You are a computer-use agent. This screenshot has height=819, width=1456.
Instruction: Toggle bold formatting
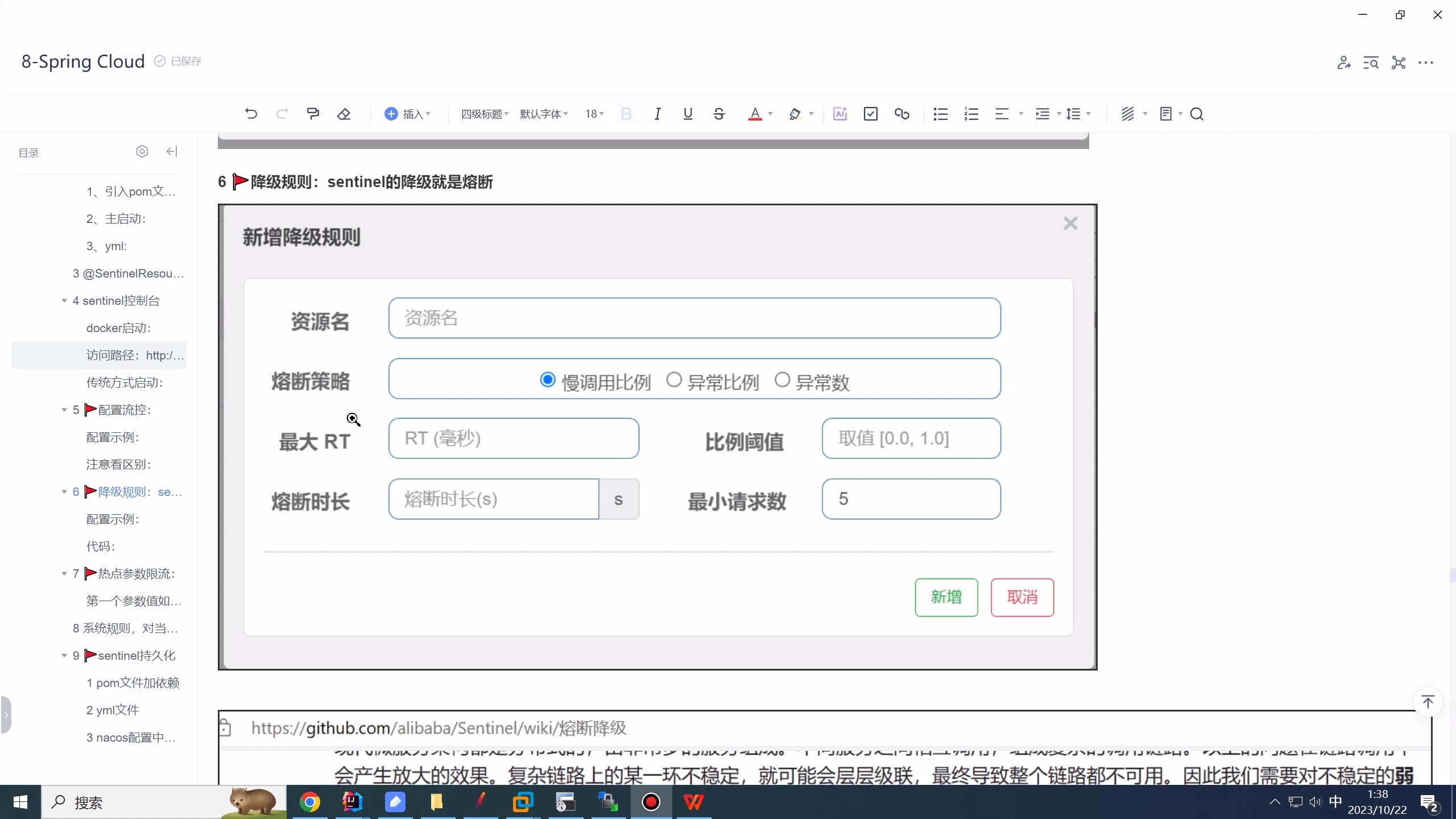pos(626,114)
